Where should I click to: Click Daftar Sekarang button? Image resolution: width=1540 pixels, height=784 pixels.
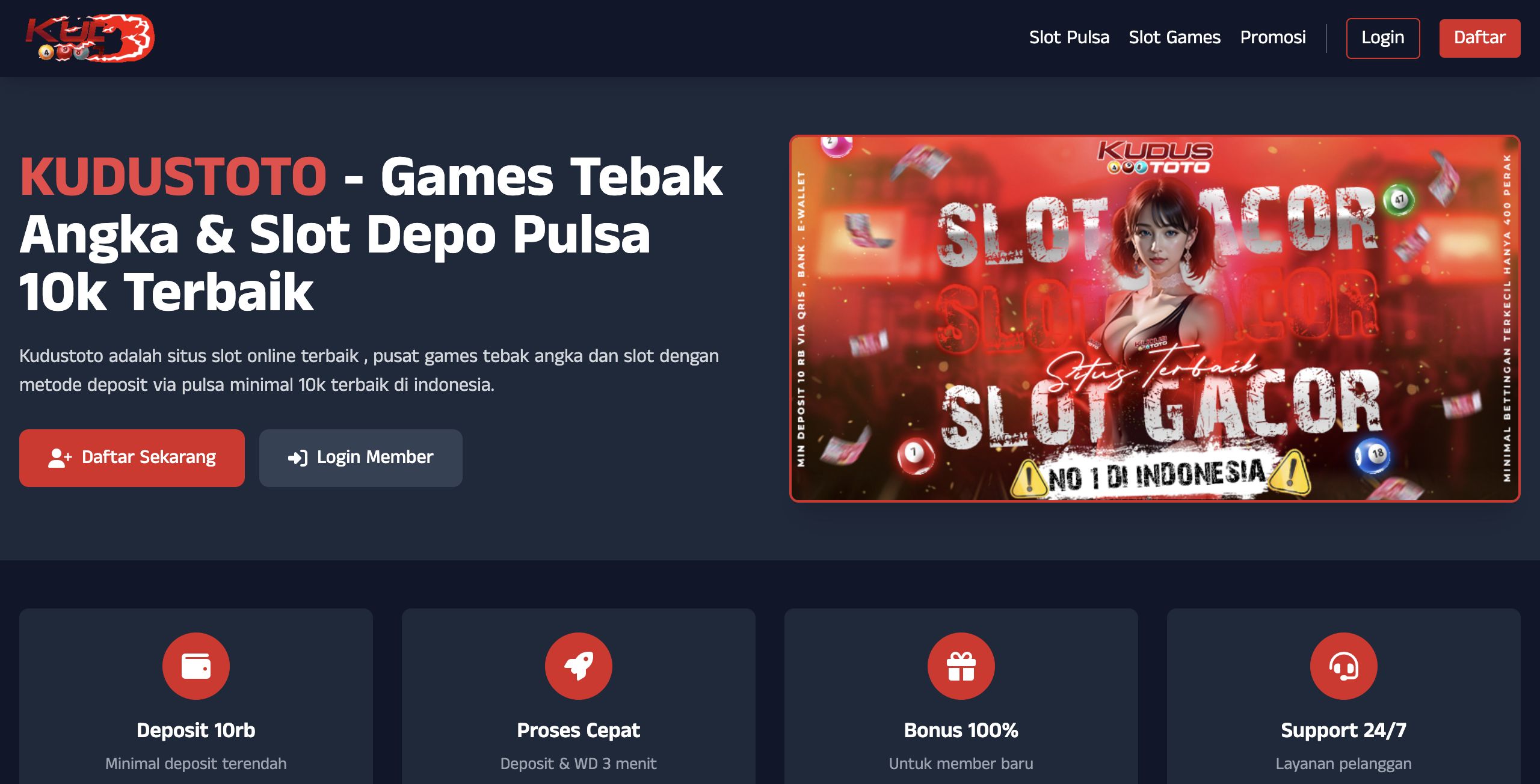pyautogui.click(x=132, y=458)
